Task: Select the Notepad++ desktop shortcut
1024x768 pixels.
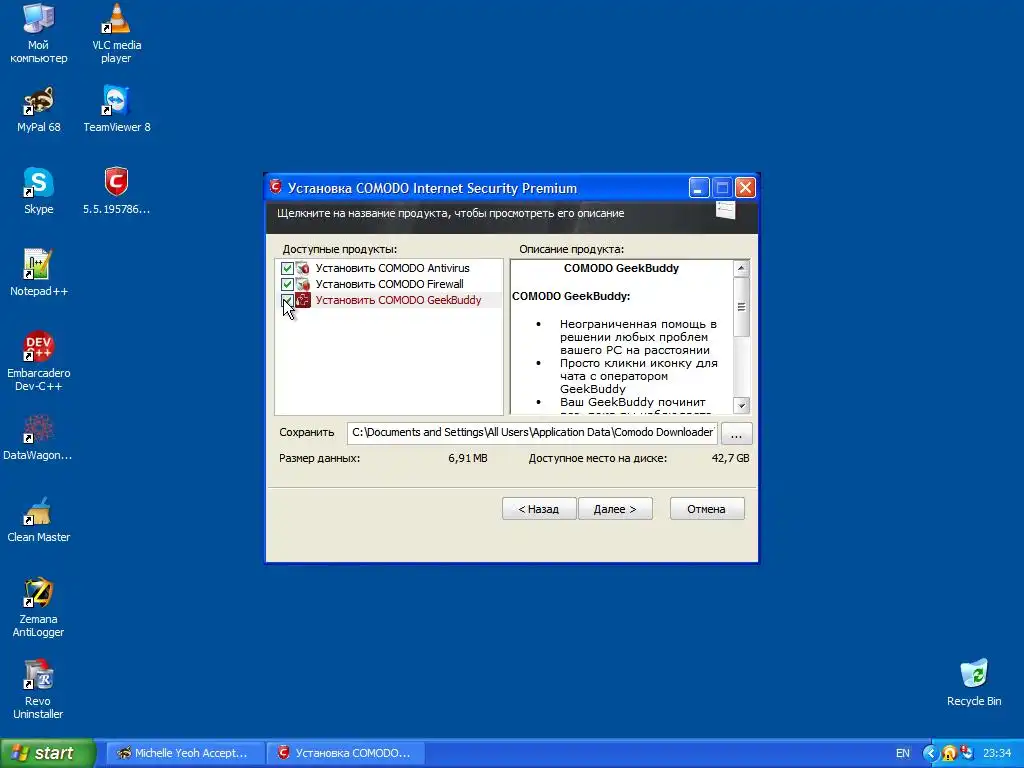Action: 38,273
